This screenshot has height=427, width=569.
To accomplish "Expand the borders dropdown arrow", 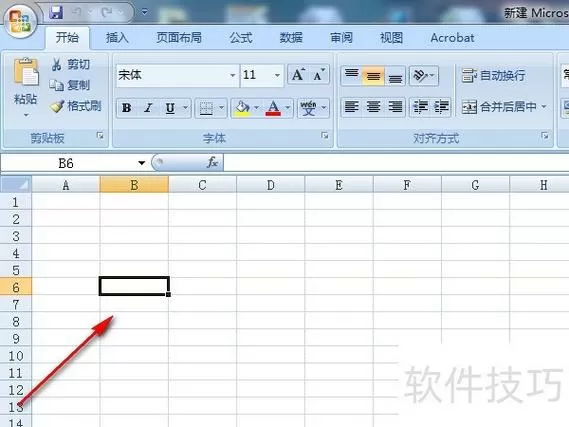I will pyautogui.click(x=222, y=108).
